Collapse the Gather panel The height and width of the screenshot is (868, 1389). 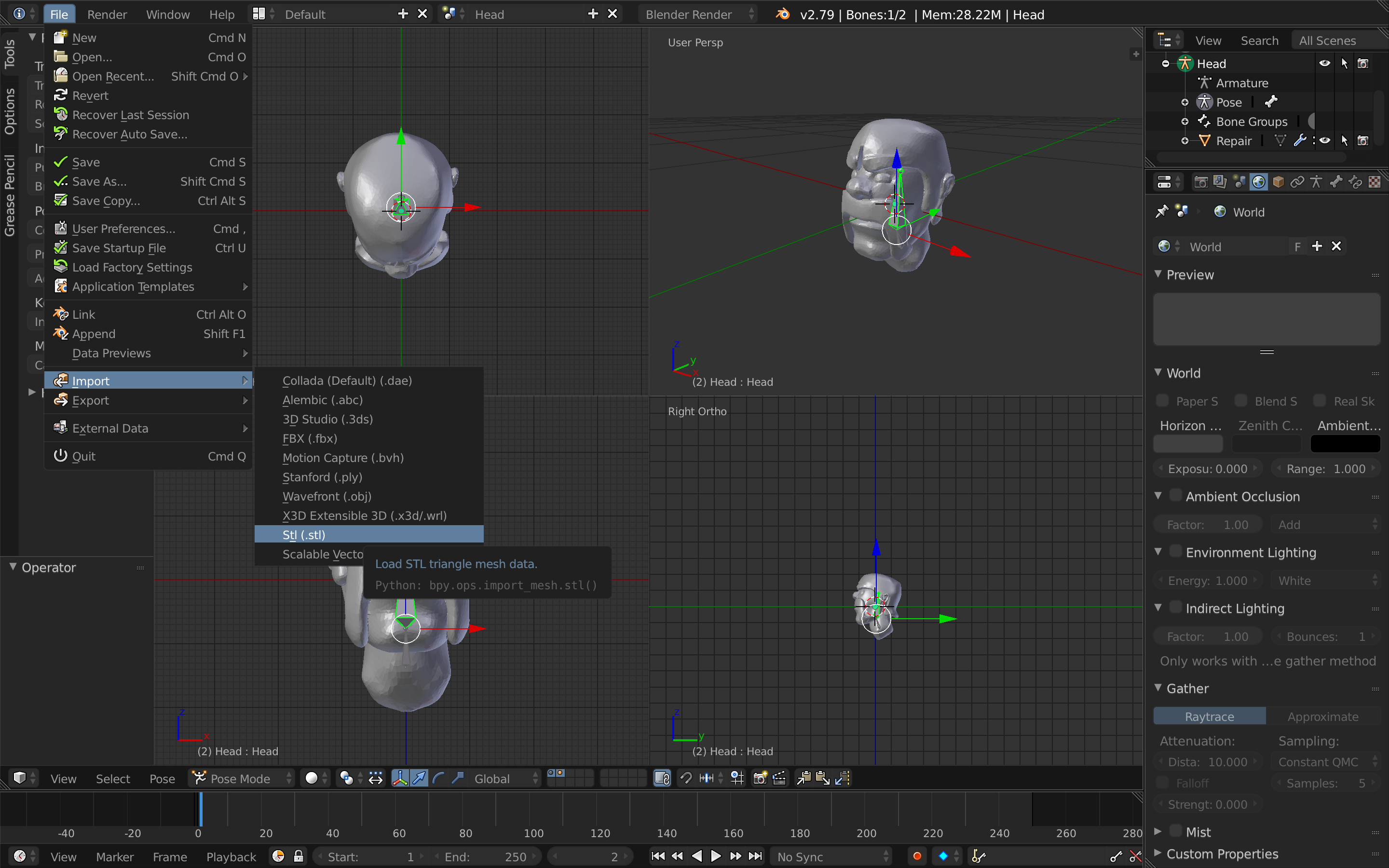1158,688
